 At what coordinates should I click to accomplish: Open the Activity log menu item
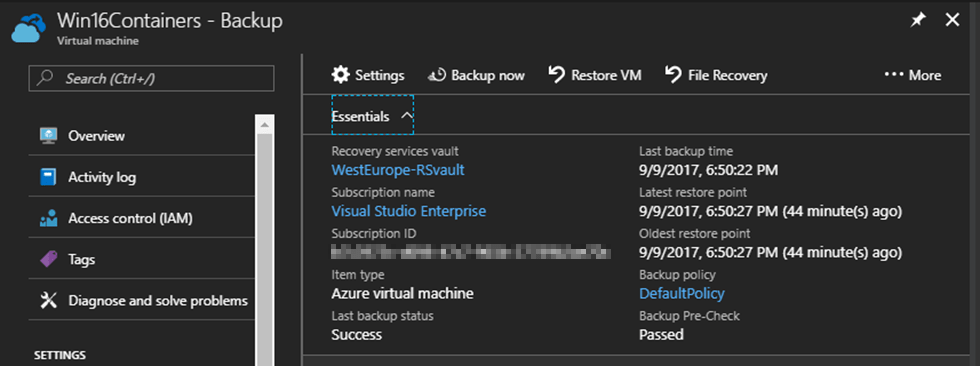coord(142,177)
